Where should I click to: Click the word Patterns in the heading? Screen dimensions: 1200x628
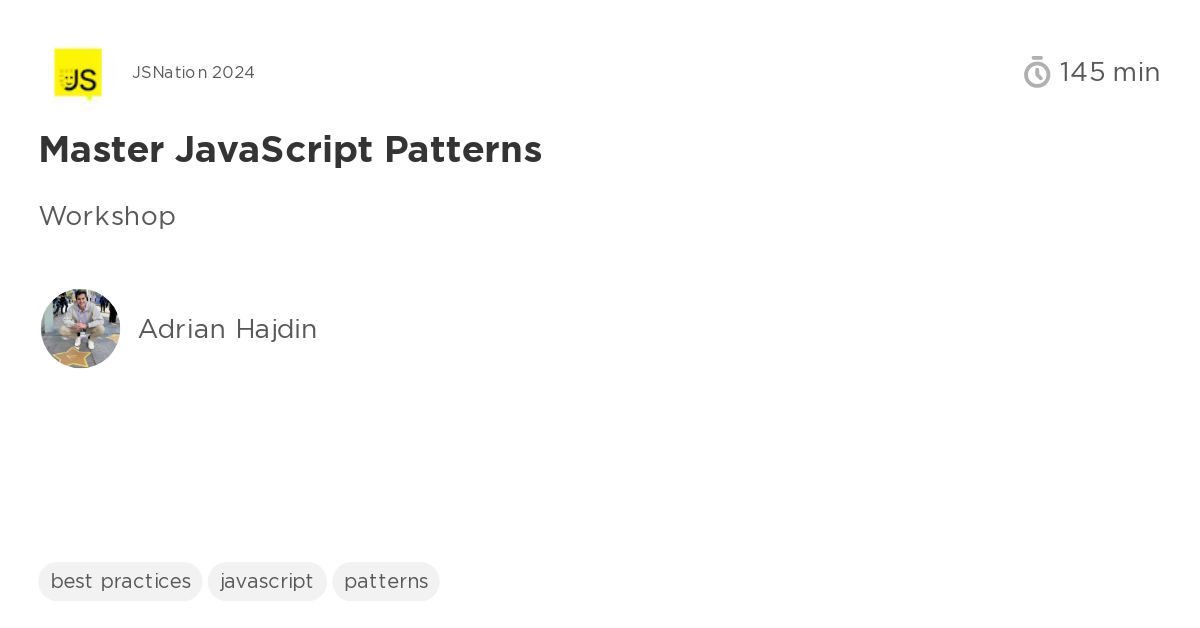(x=463, y=150)
